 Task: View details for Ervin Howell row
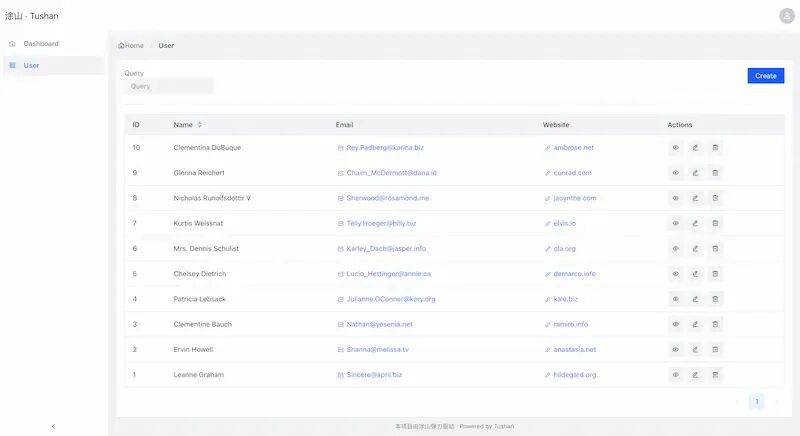(x=676, y=350)
